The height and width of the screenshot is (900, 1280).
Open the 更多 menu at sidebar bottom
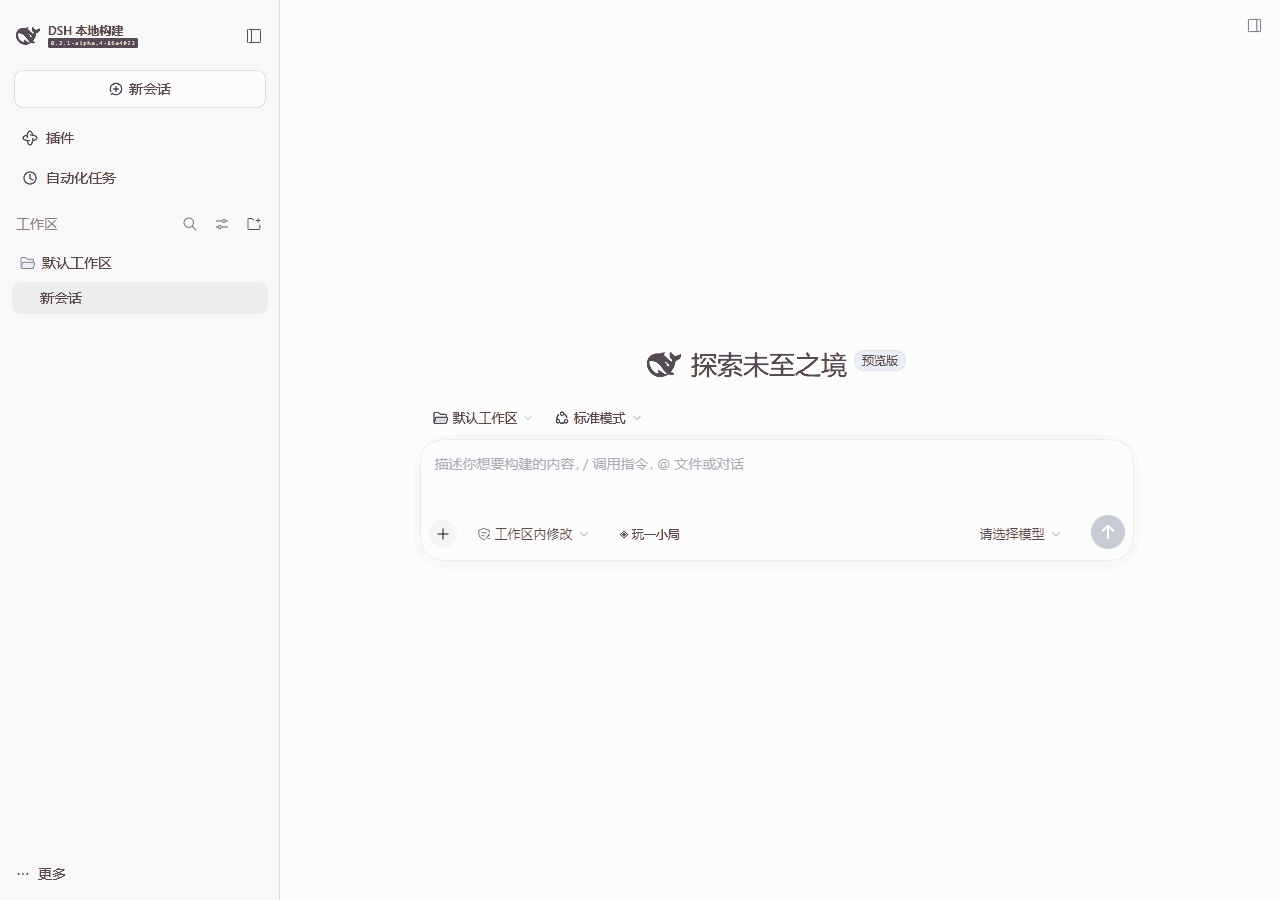(42, 874)
